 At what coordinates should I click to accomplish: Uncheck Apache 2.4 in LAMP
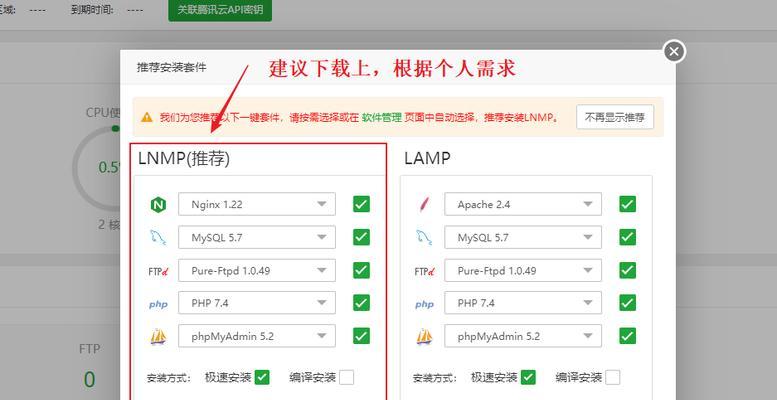(627, 204)
